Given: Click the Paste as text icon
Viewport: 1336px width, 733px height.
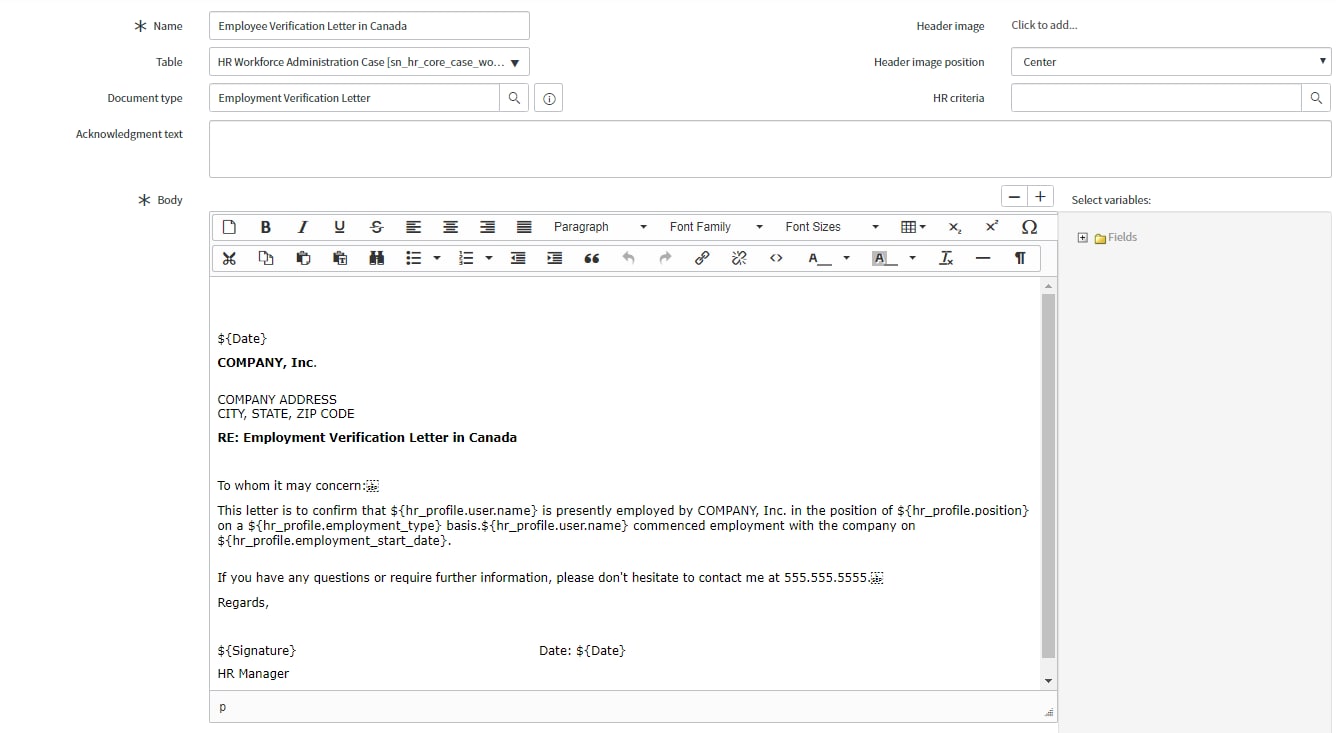Looking at the screenshot, I should [x=340, y=258].
